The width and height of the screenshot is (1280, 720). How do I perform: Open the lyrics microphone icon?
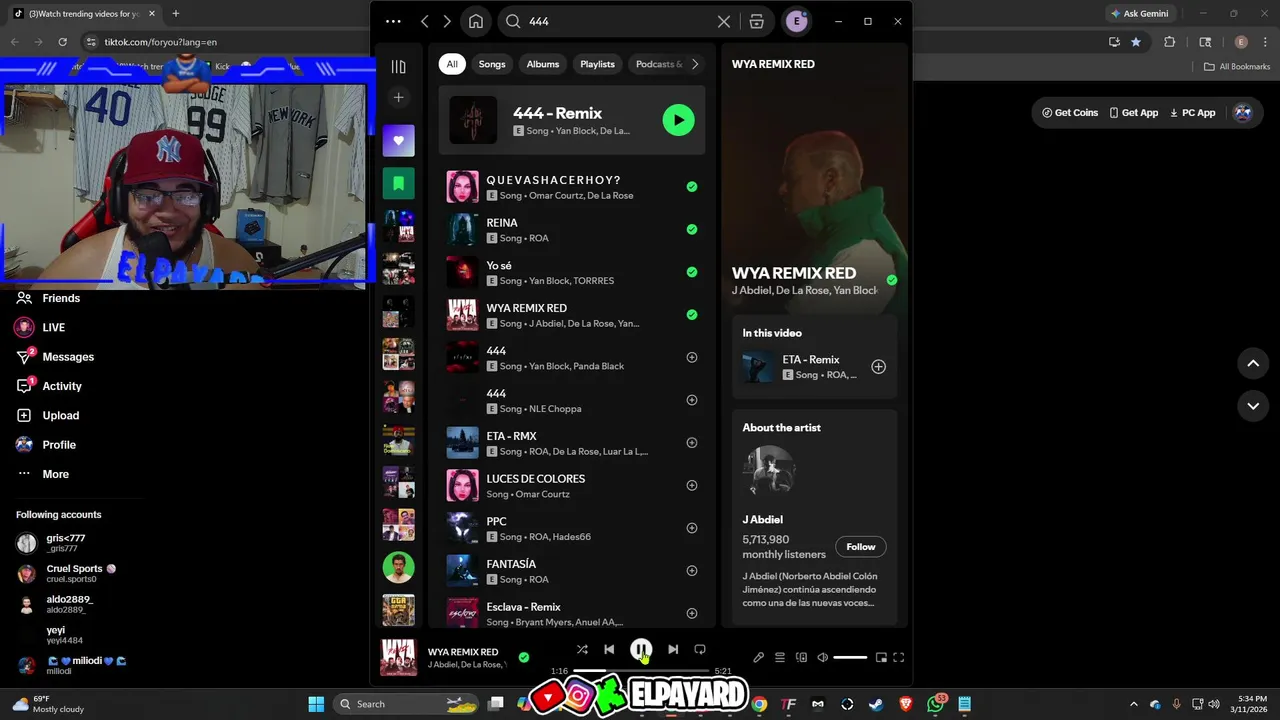(x=758, y=657)
